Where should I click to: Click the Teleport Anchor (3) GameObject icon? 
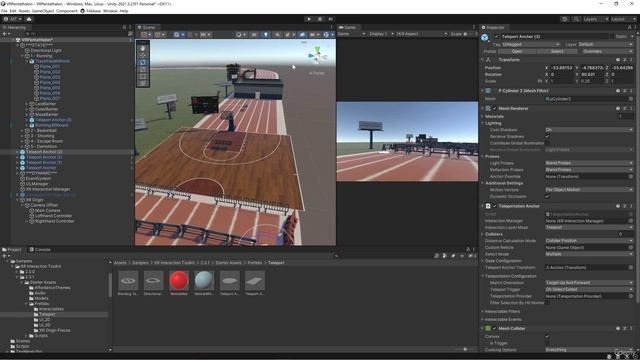[x=485, y=37]
